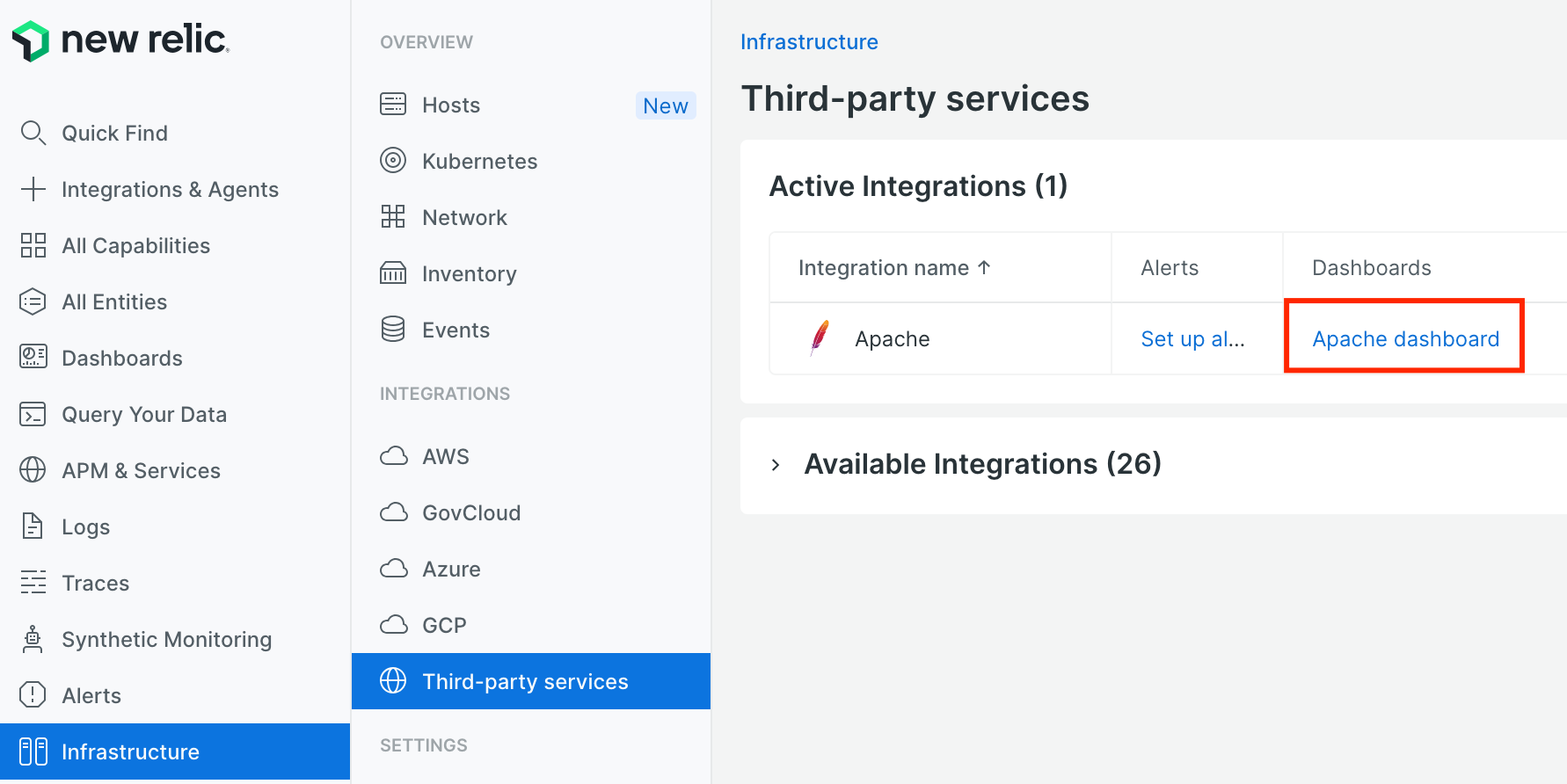The image size is (1567, 784).
Task: Click the Dashboards sidebar icon
Action: [33, 358]
